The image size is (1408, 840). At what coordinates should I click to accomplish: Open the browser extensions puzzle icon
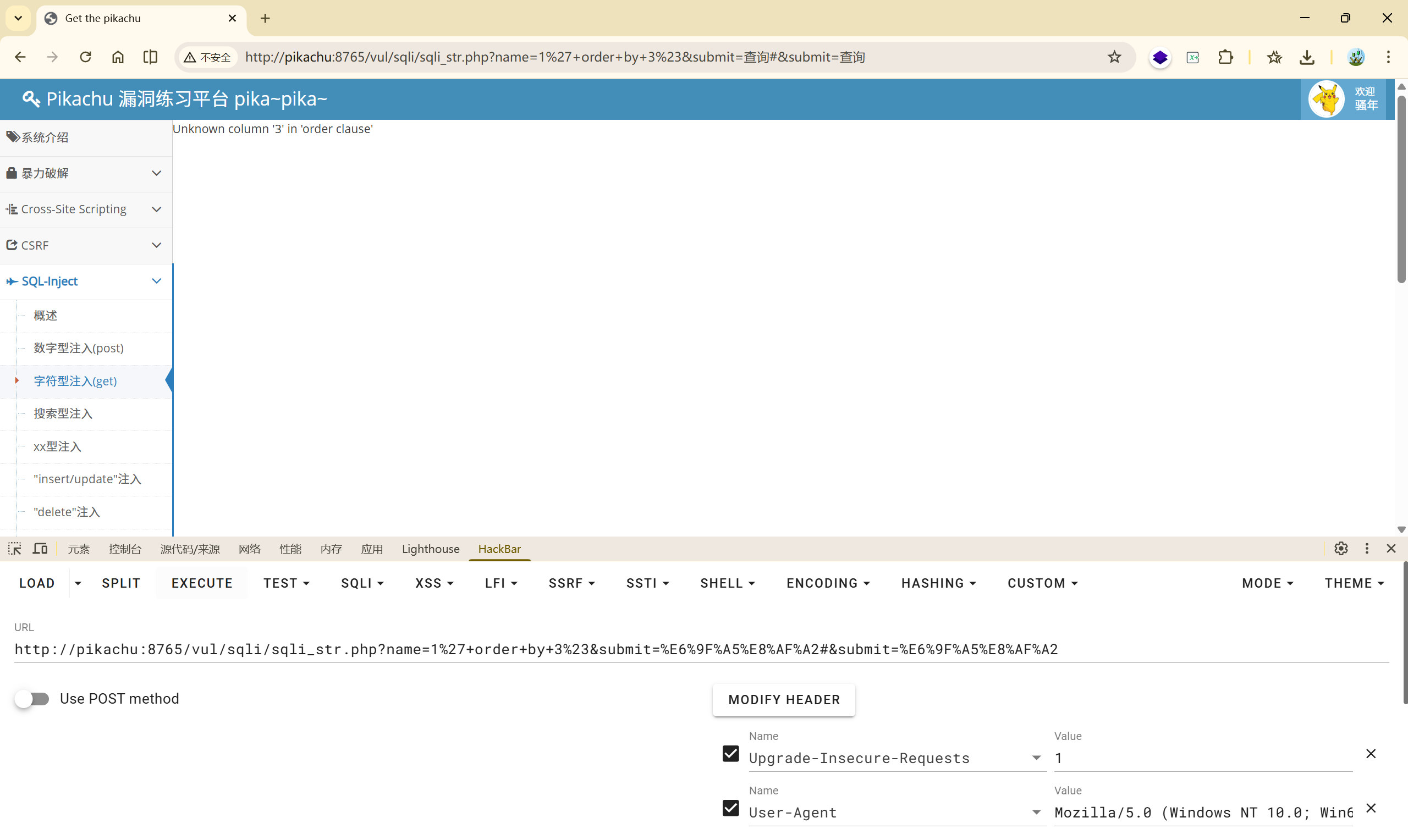1225,57
